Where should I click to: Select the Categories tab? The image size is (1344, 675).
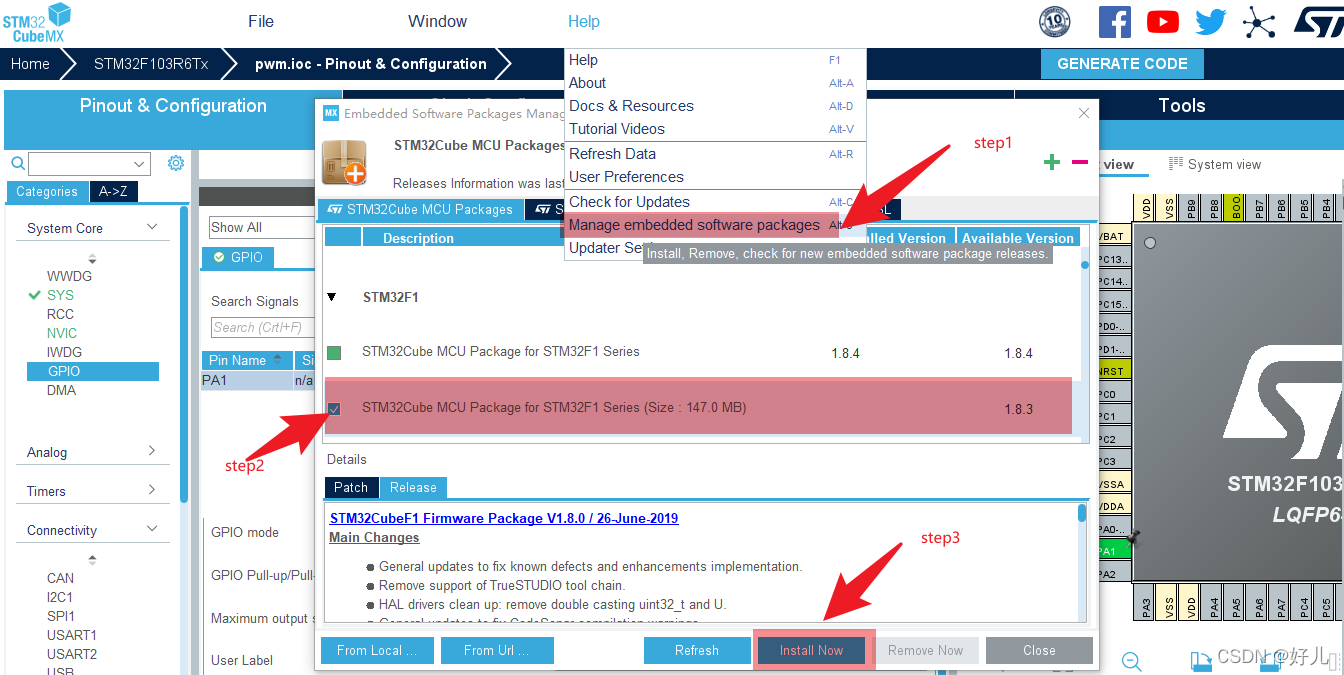click(x=47, y=192)
